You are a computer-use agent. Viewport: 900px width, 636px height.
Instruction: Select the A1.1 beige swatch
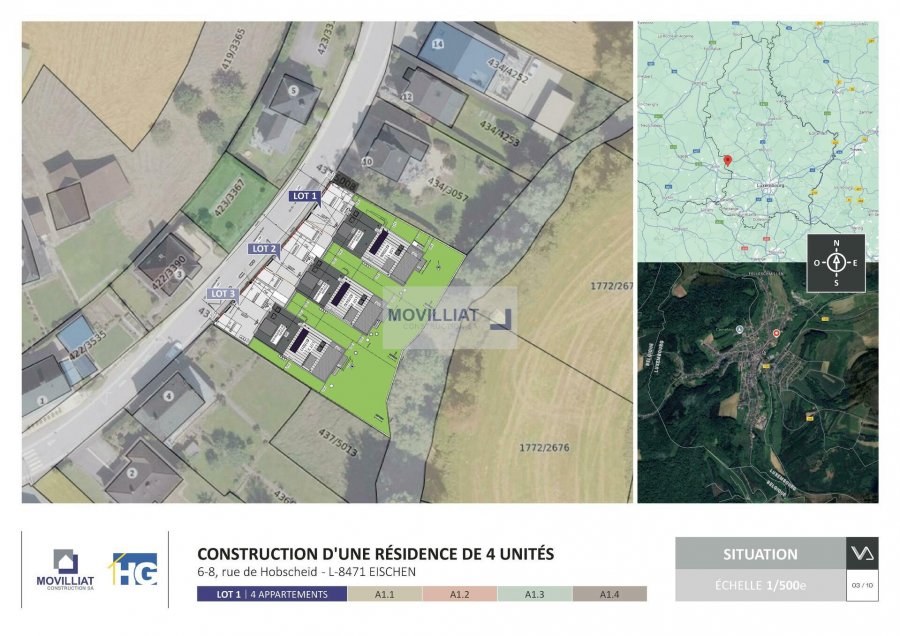coord(385,594)
